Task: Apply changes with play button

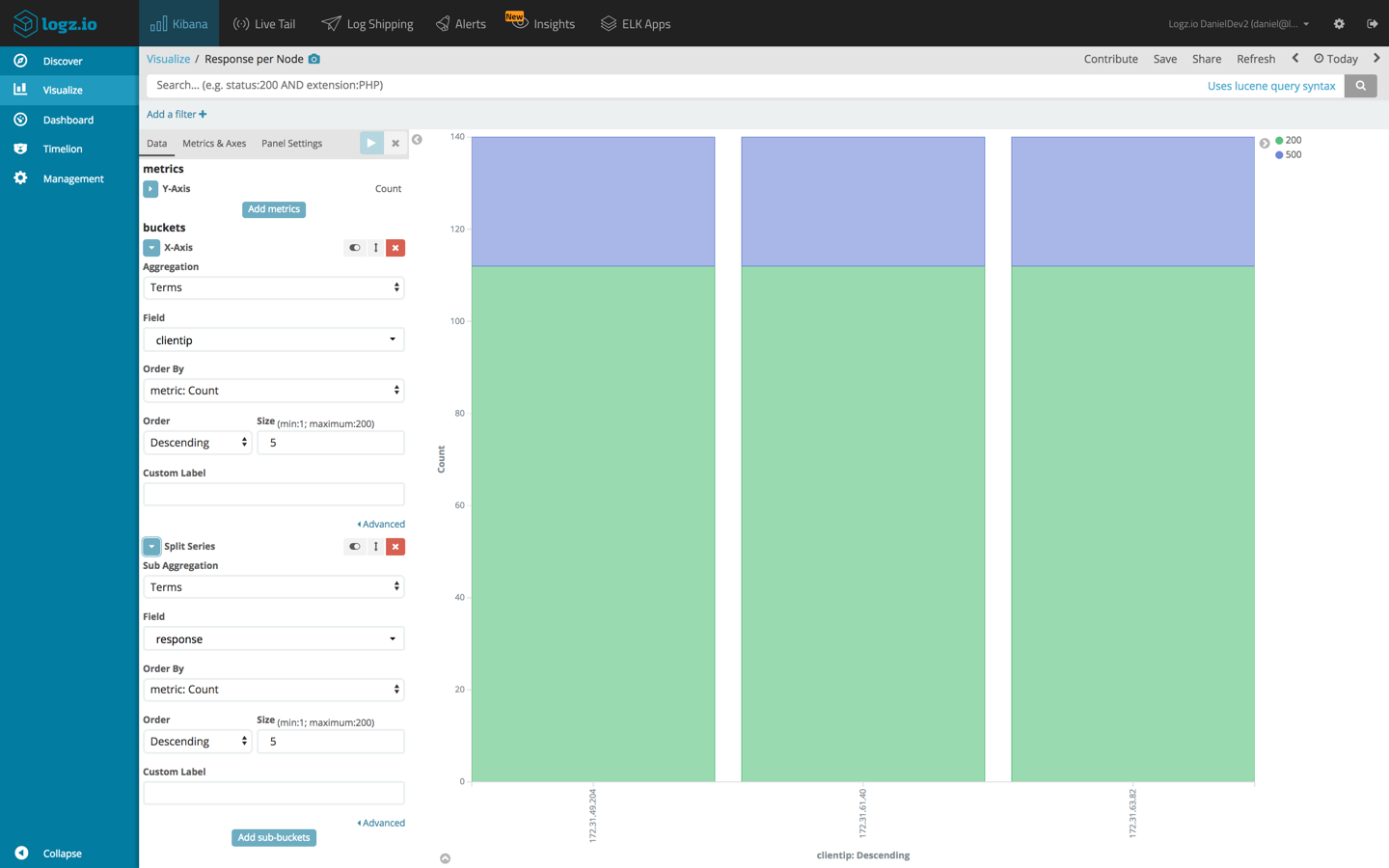Action: (x=371, y=143)
